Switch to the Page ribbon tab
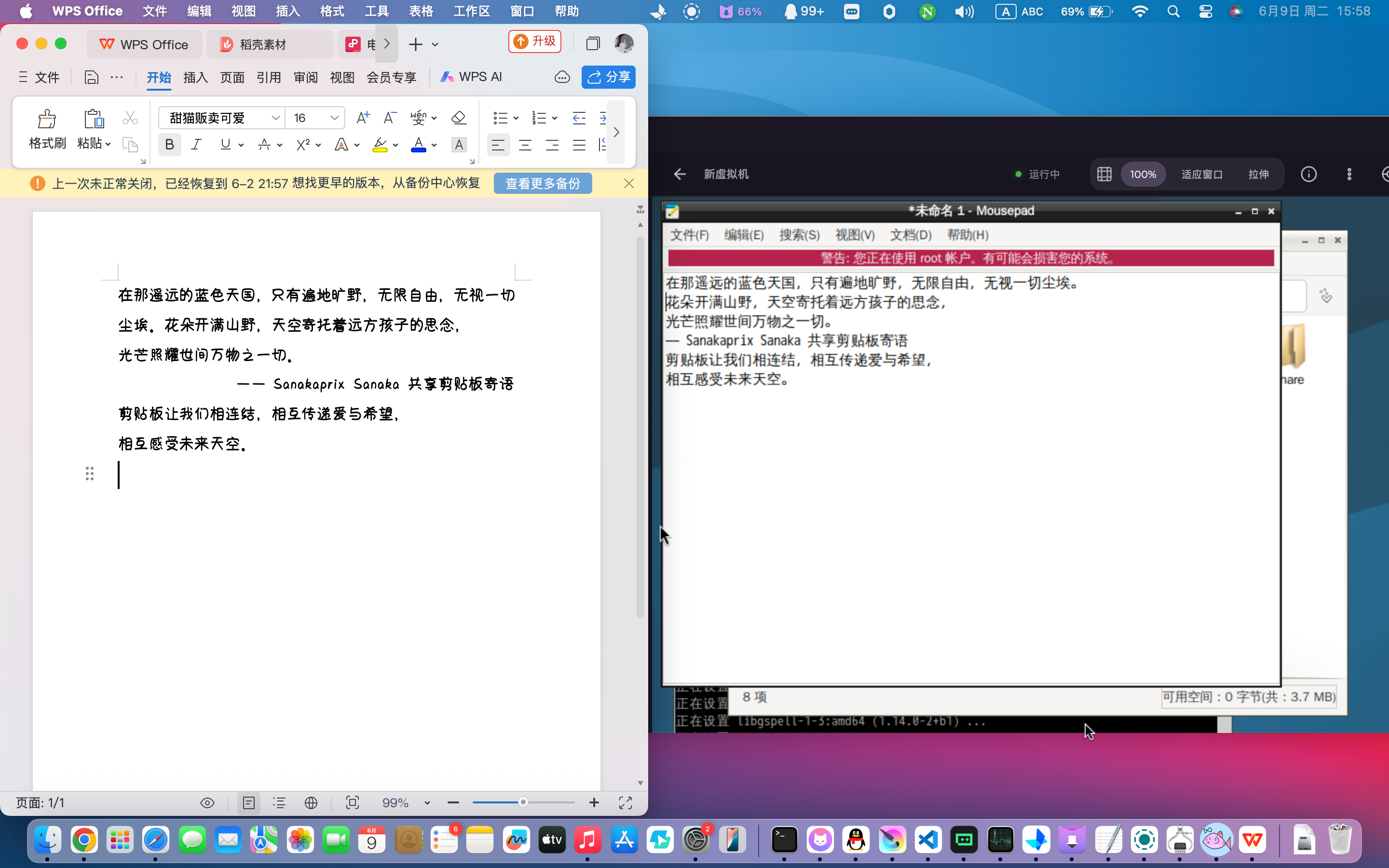This screenshot has height=868, width=1389. pyautogui.click(x=232, y=77)
